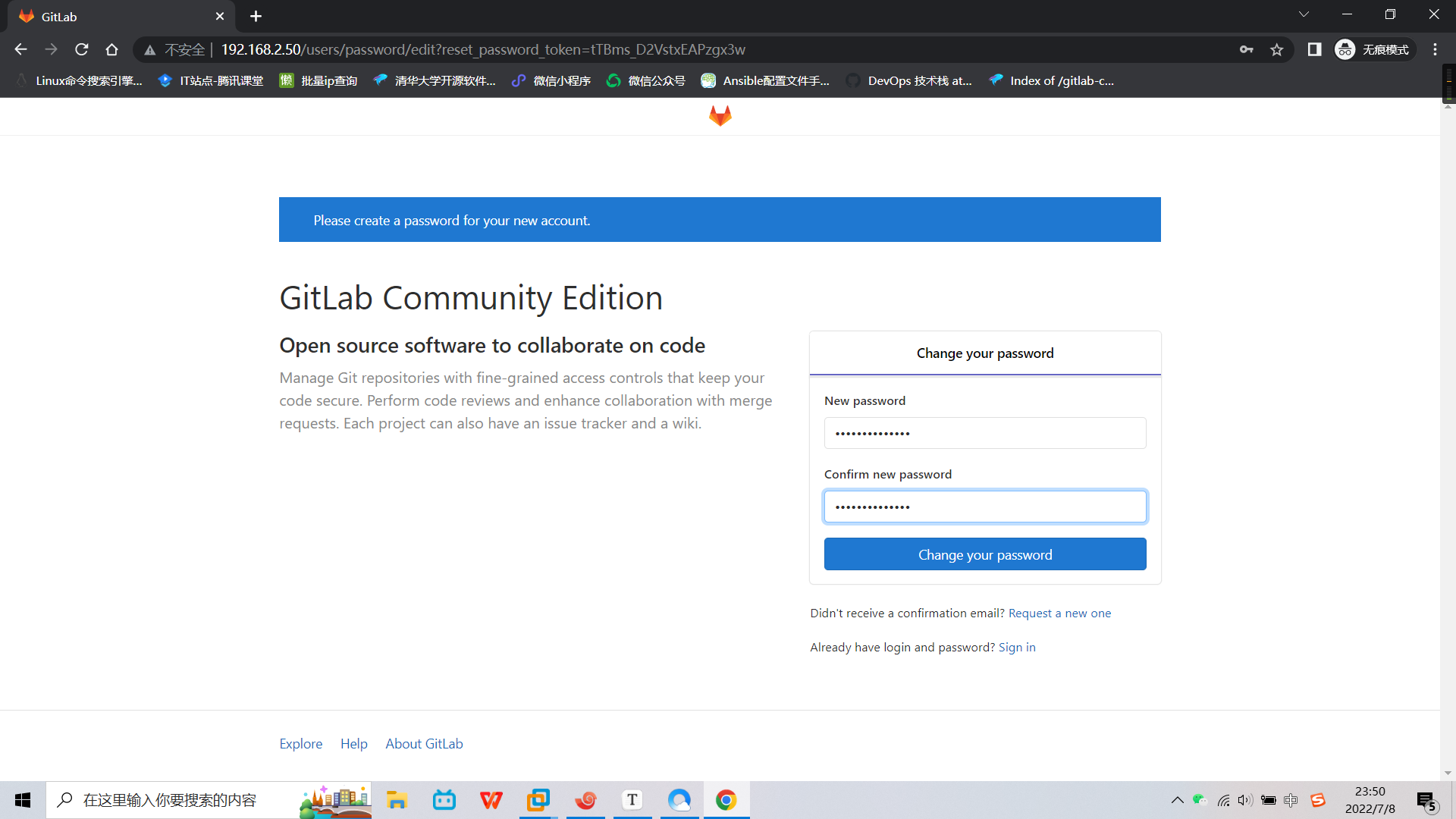The height and width of the screenshot is (819, 1456).
Task: Open the incognito mode profile badge
Action: [1373, 49]
